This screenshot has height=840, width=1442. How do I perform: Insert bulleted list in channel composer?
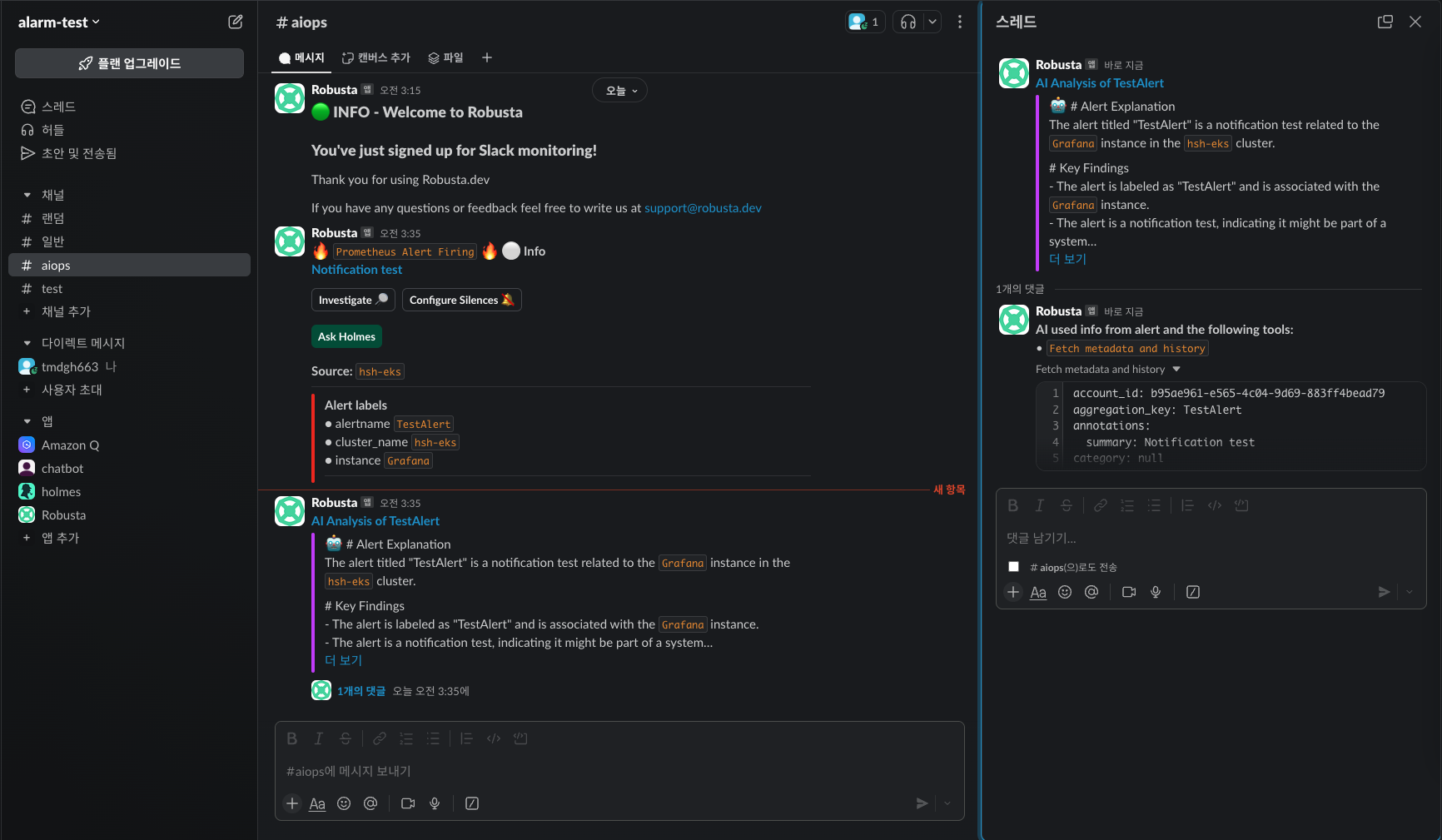coord(433,738)
